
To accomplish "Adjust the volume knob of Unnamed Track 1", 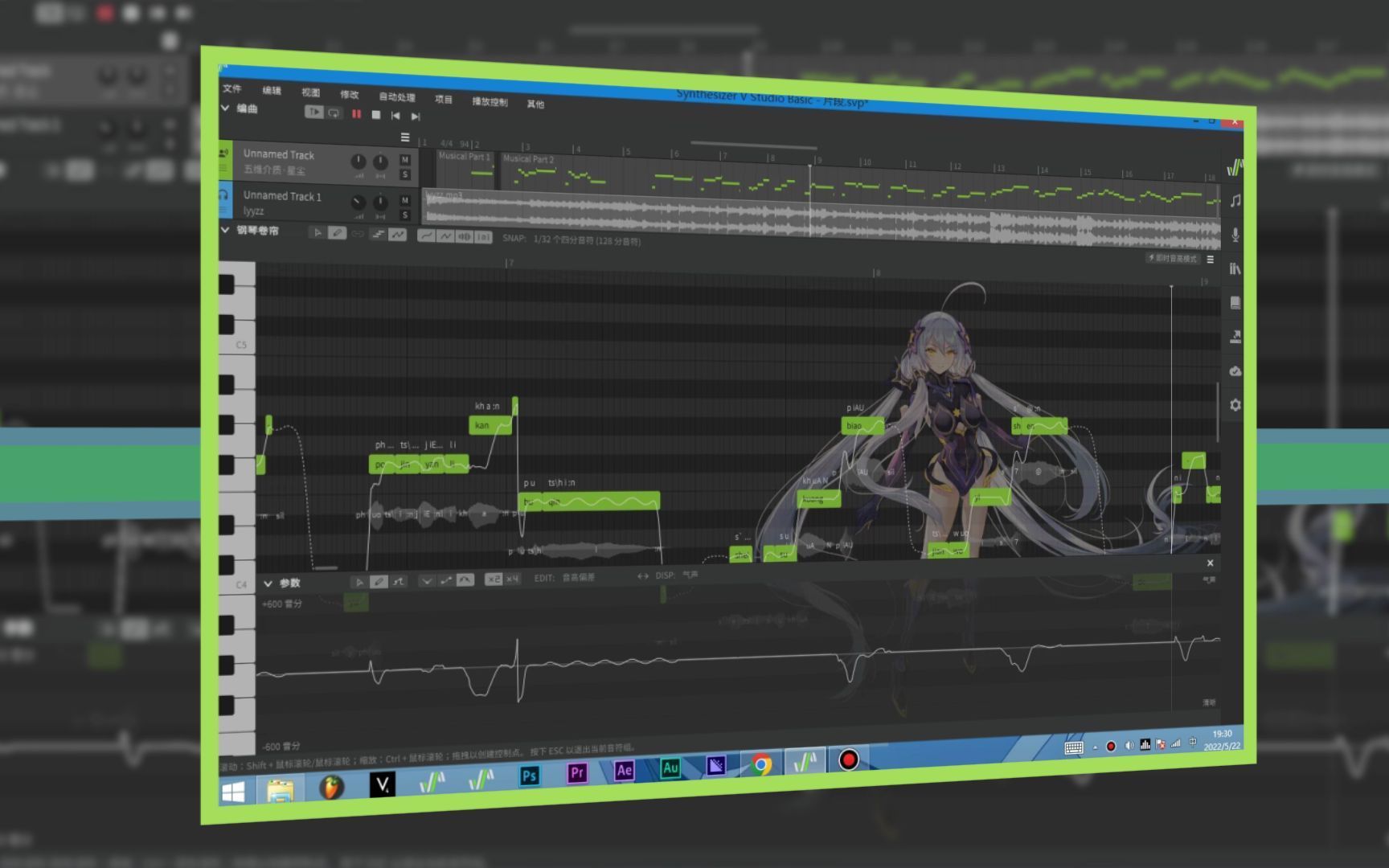I will pos(359,203).
